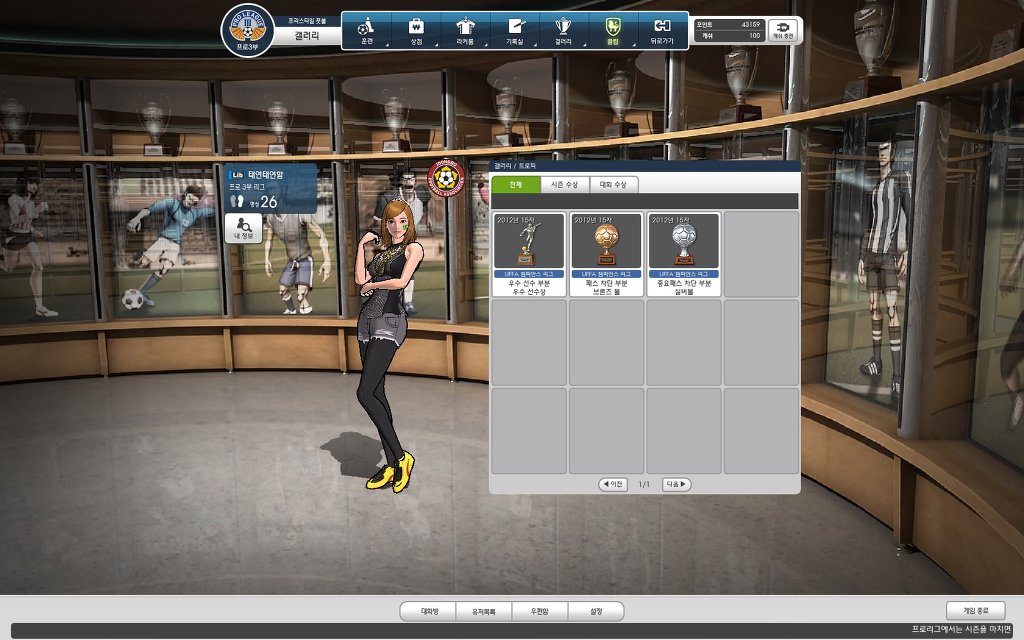The height and width of the screenshot is (640, 1024).
Task: Switch to the 대회 수상 tab
Action: 612,185
